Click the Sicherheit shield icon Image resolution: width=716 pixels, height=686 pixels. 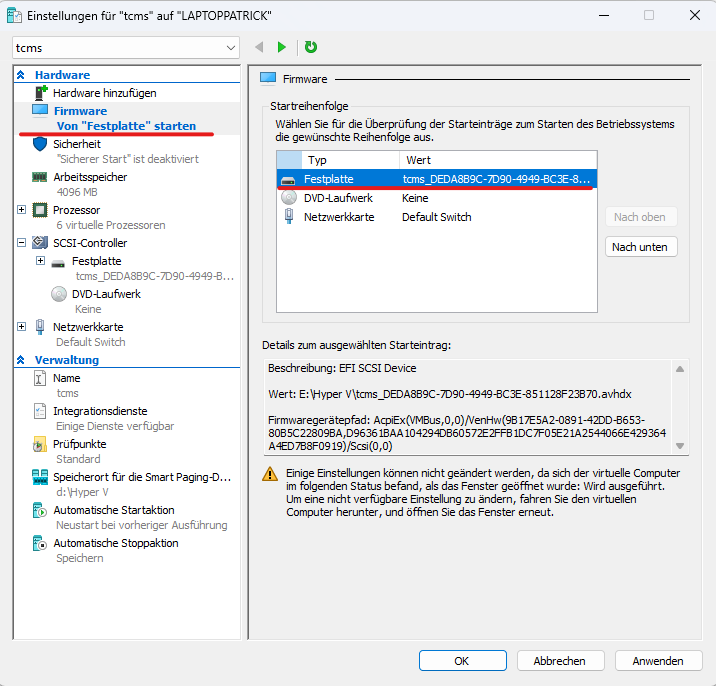40,144
